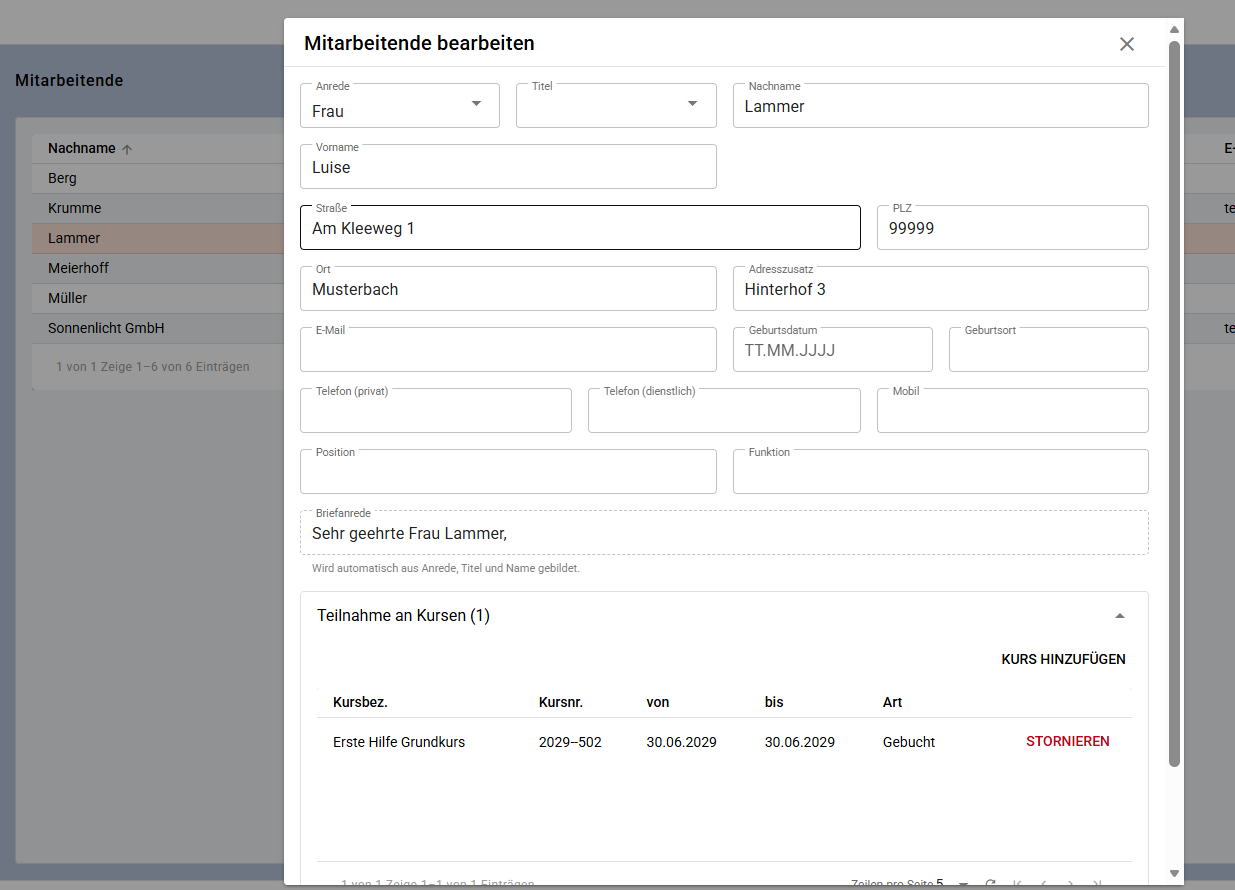Viewport: 1235px width, 890px height.
Task: Open the Anrede dropdown showing Frau
Action: point(400,106)
